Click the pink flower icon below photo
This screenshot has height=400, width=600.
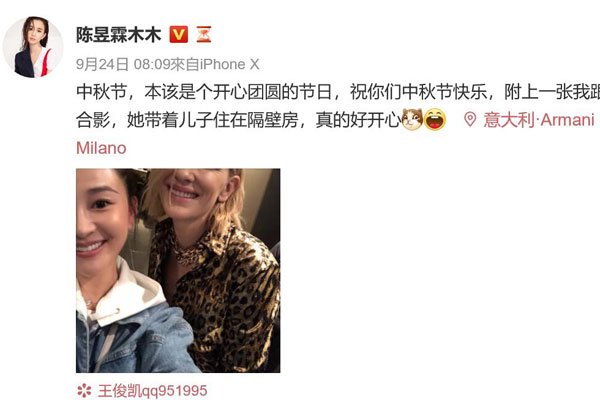pos(84,390)
